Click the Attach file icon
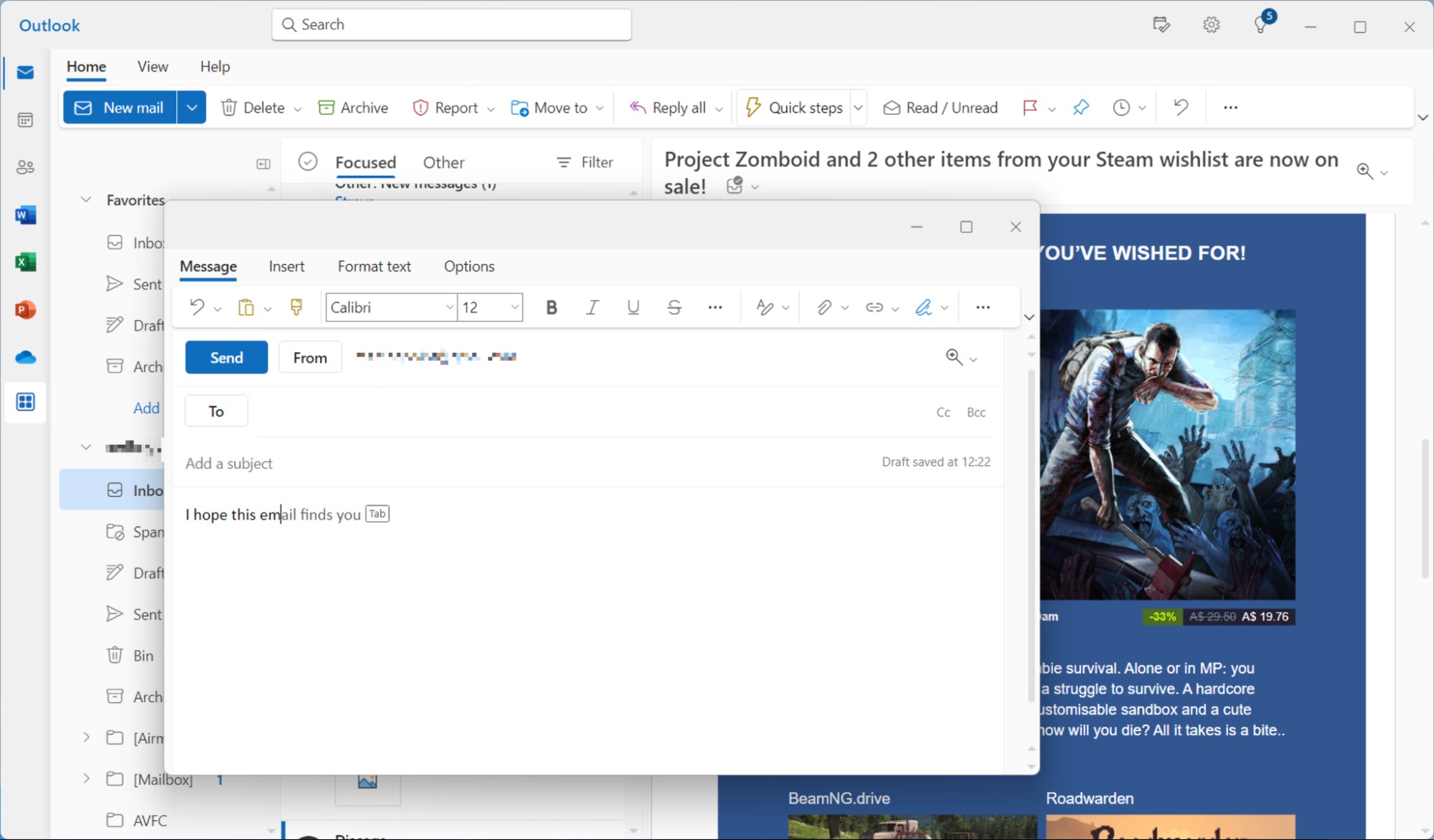 tap(821, 307)
